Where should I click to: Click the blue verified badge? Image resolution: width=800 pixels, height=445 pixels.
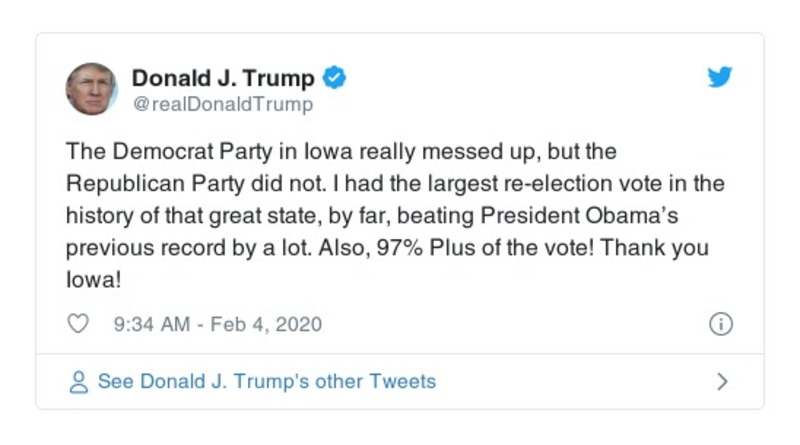tap(336, 78)
